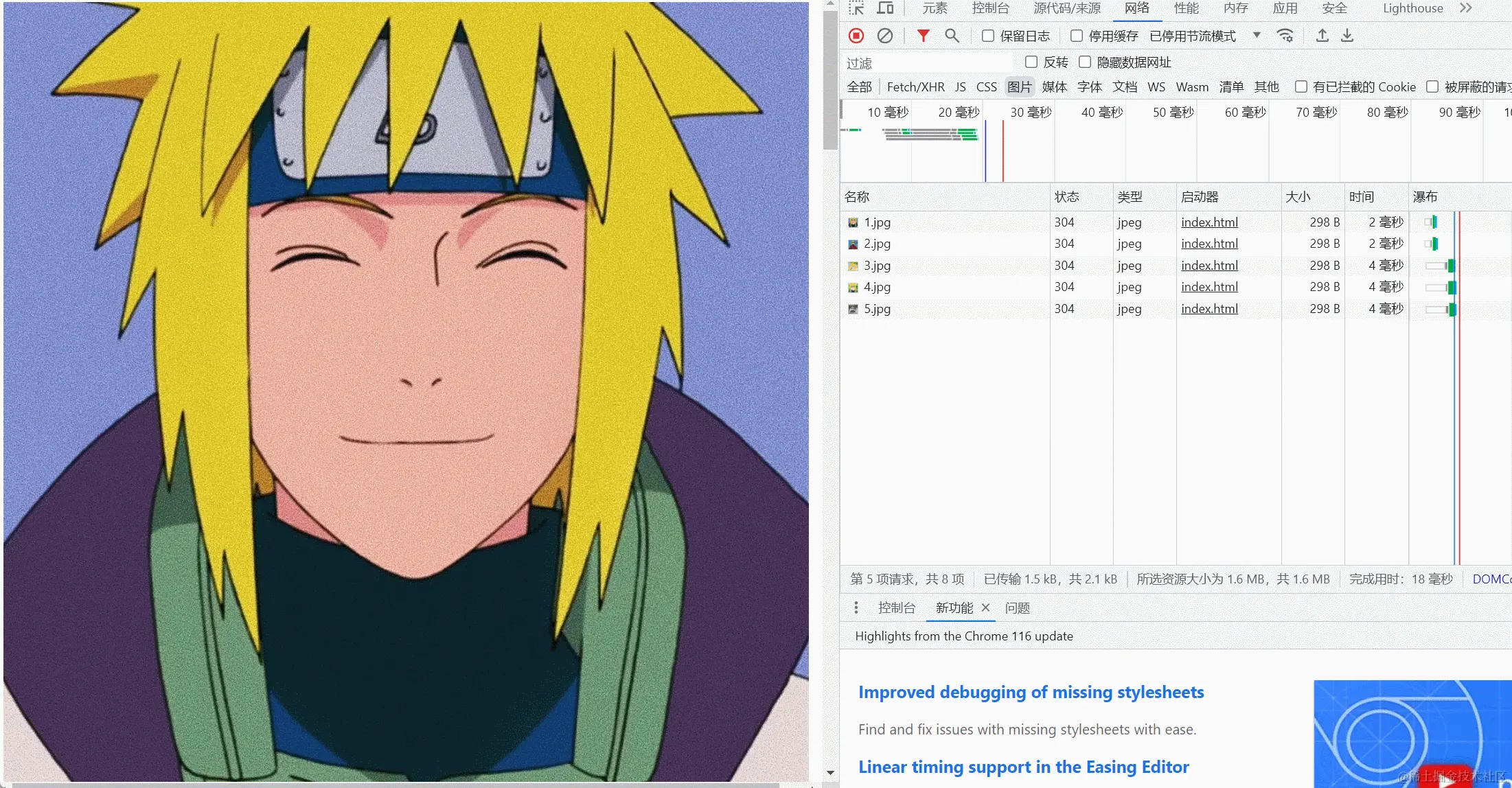Viewport: 1512px width, 788px height.
Task: Activate the inspect element picker icon
Action: 856,8
